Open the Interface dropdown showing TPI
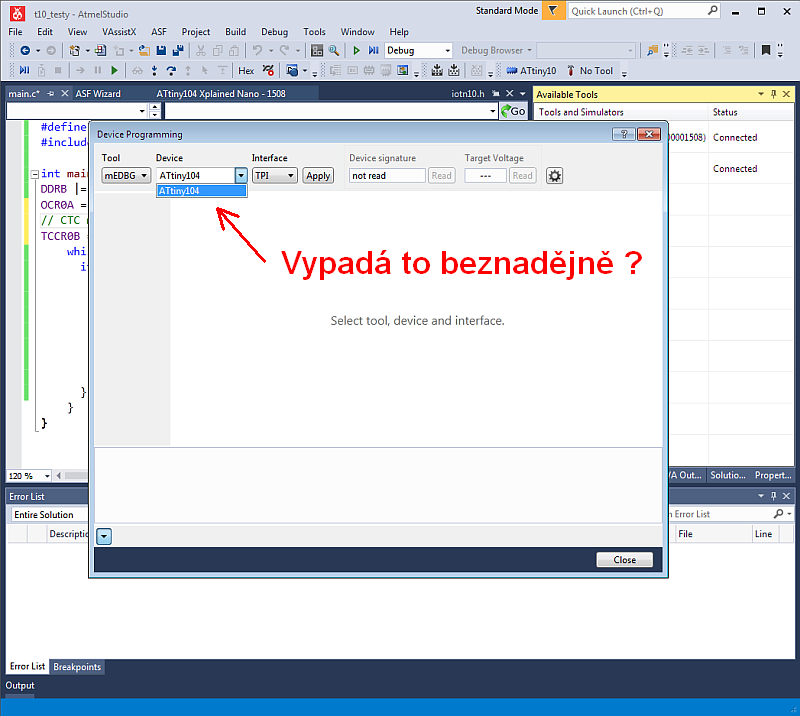The image size is (800, 716). [274, 176]
